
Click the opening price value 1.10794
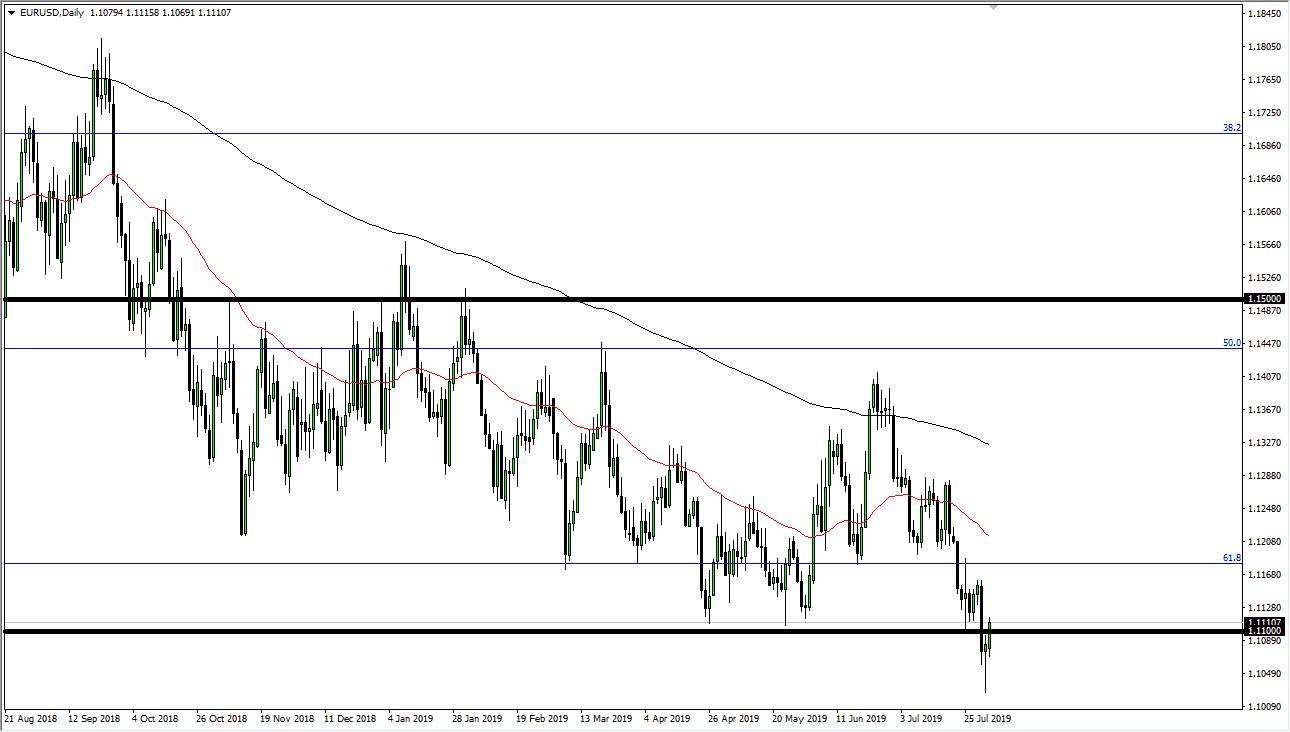[105, 12]
